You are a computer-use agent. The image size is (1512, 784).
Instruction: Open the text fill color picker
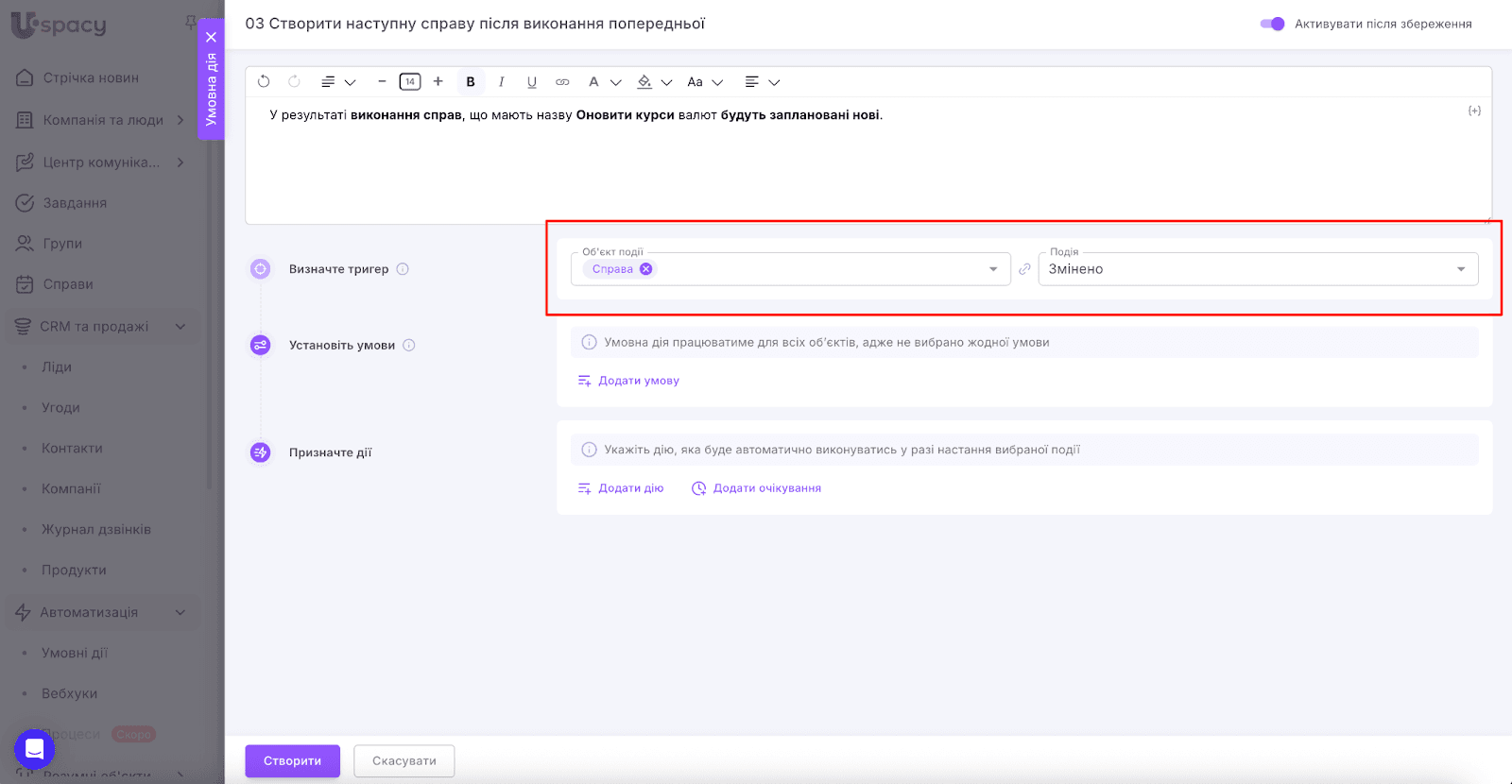[645, 82]
